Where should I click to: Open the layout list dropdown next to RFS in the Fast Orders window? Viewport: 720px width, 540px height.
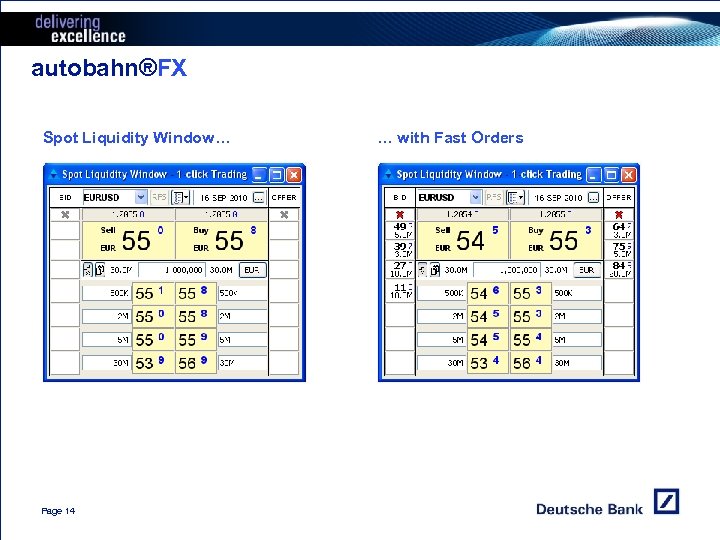pyautogui.click(x=515, y=197)
